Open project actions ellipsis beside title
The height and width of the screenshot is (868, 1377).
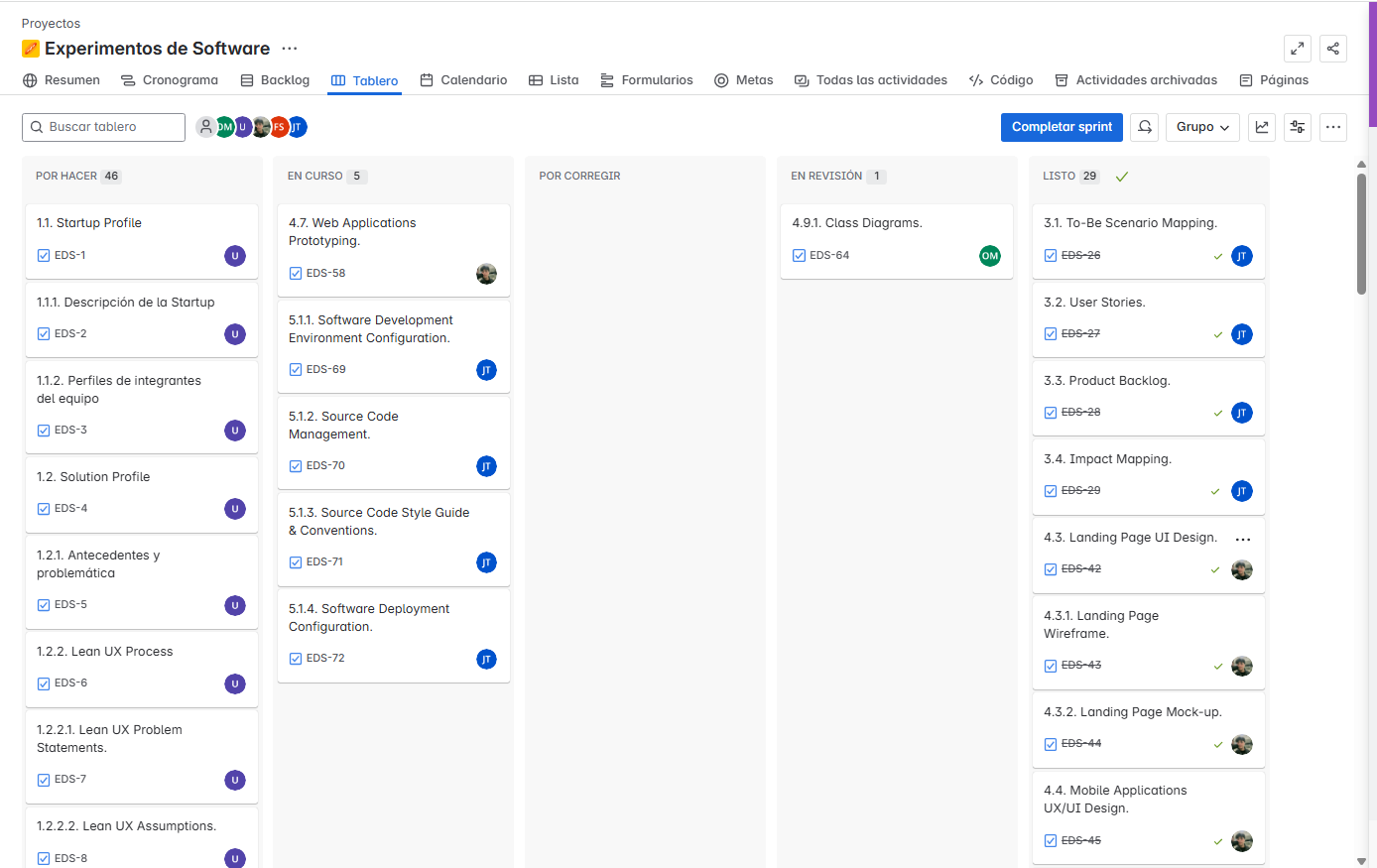(x=290, y=49)
